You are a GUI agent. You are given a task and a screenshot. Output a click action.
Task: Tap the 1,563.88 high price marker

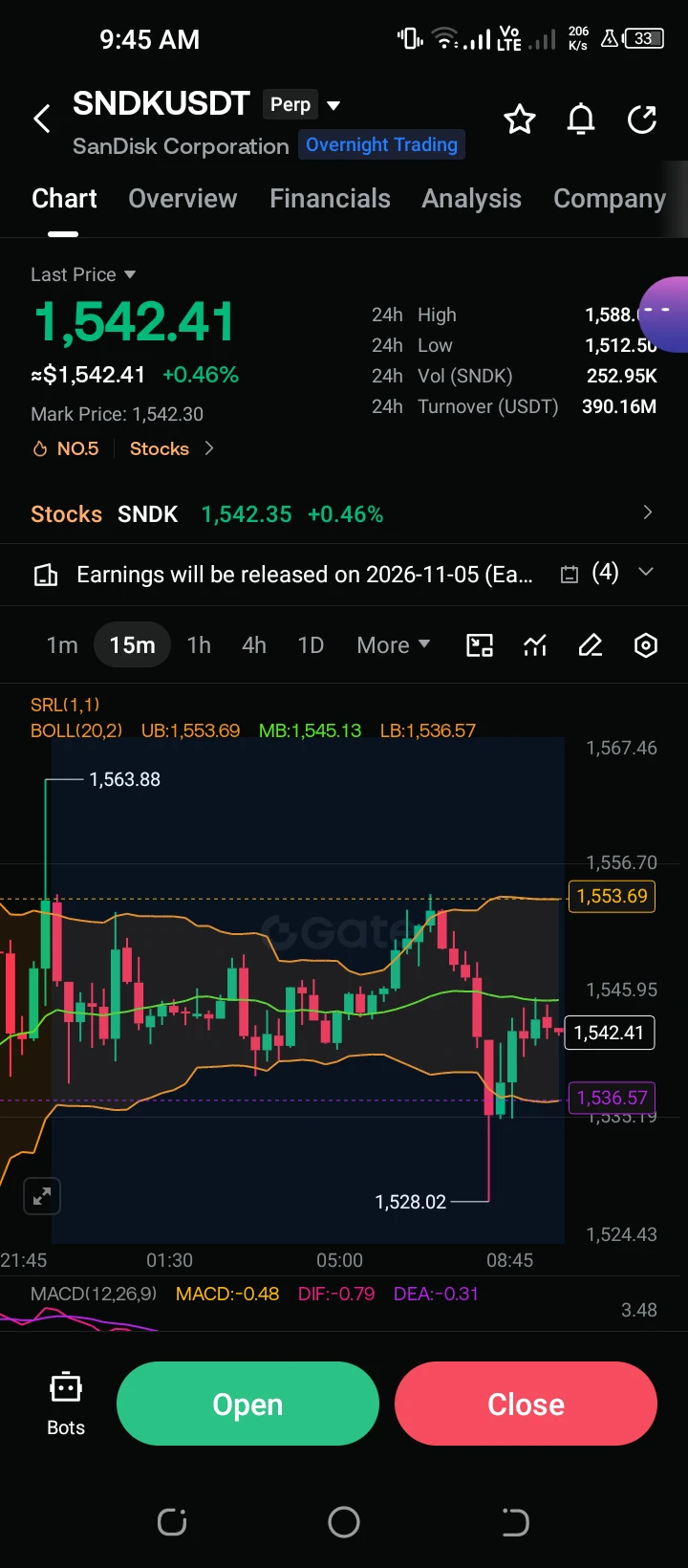point(124,779)
